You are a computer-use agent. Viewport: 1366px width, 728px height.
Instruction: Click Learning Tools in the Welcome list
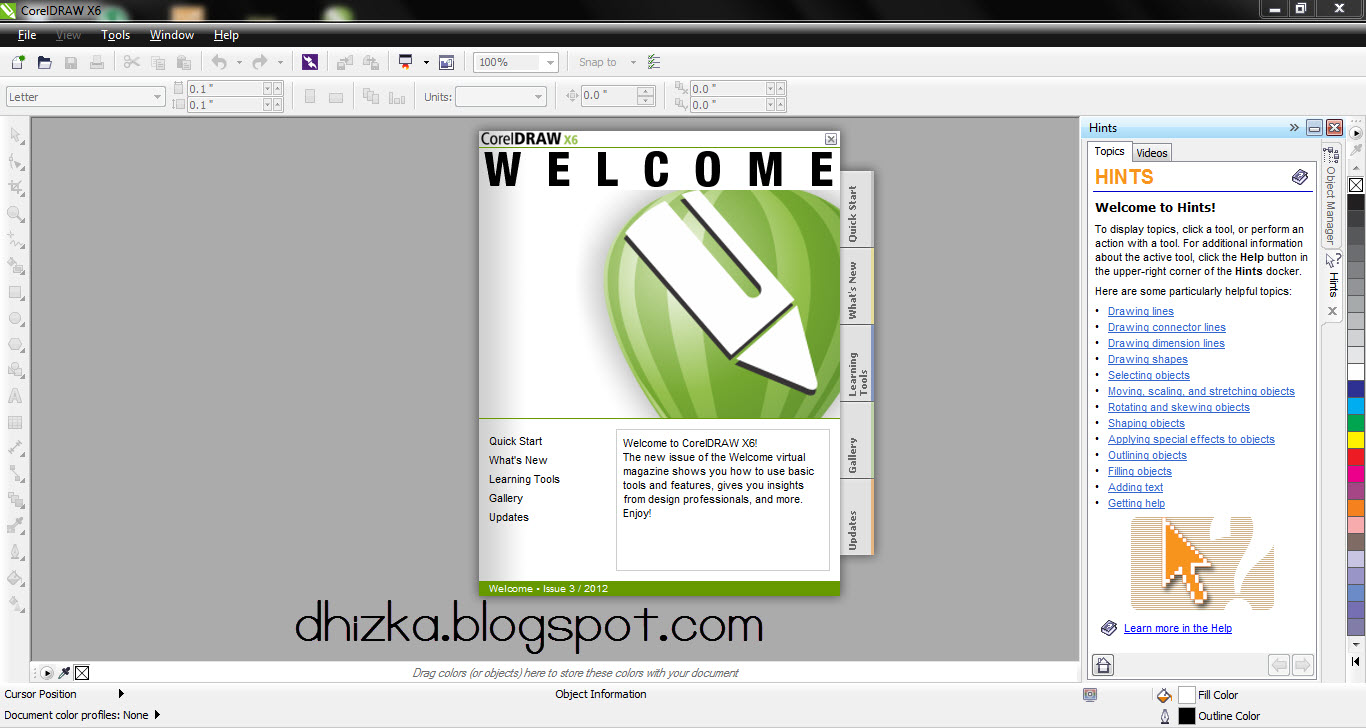[524, 479]
